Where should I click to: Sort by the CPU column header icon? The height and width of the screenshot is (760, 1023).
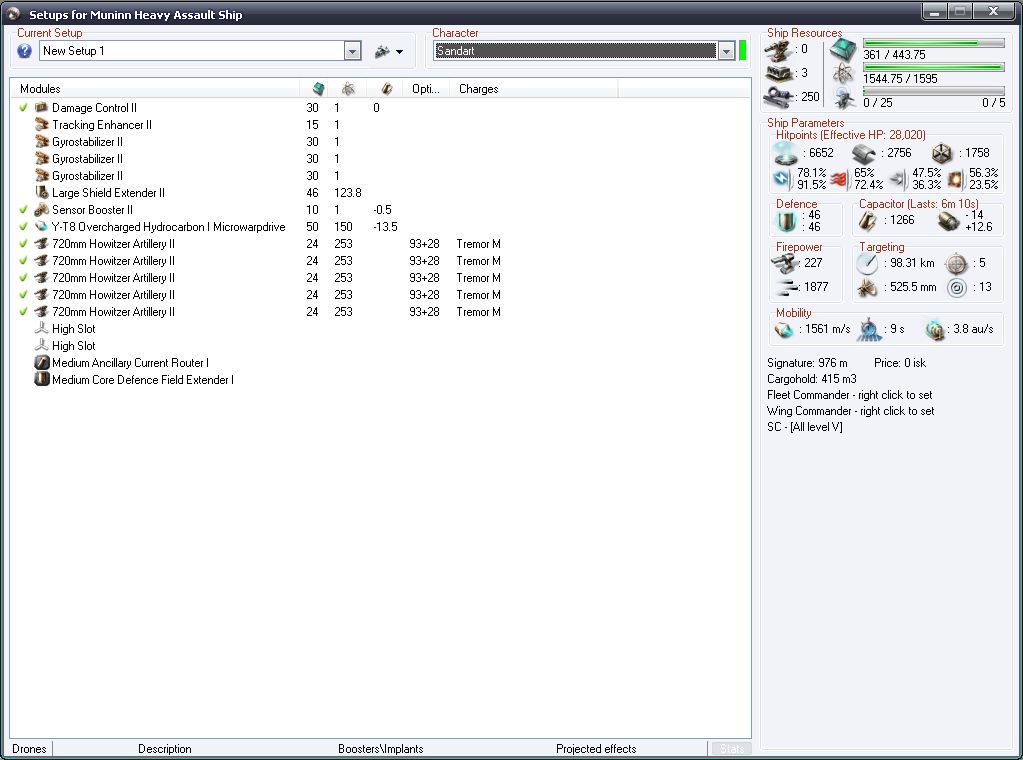(318, 89)
